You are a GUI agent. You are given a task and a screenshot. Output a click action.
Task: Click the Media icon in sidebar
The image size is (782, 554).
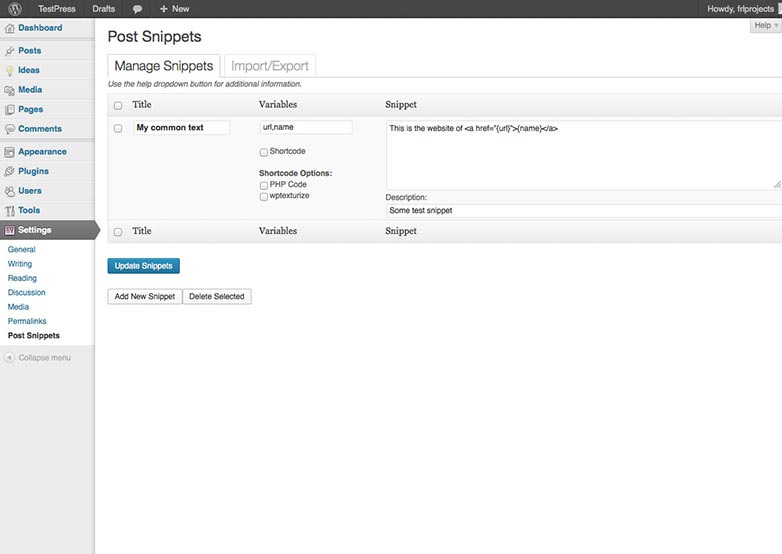(x=9, y=90)
